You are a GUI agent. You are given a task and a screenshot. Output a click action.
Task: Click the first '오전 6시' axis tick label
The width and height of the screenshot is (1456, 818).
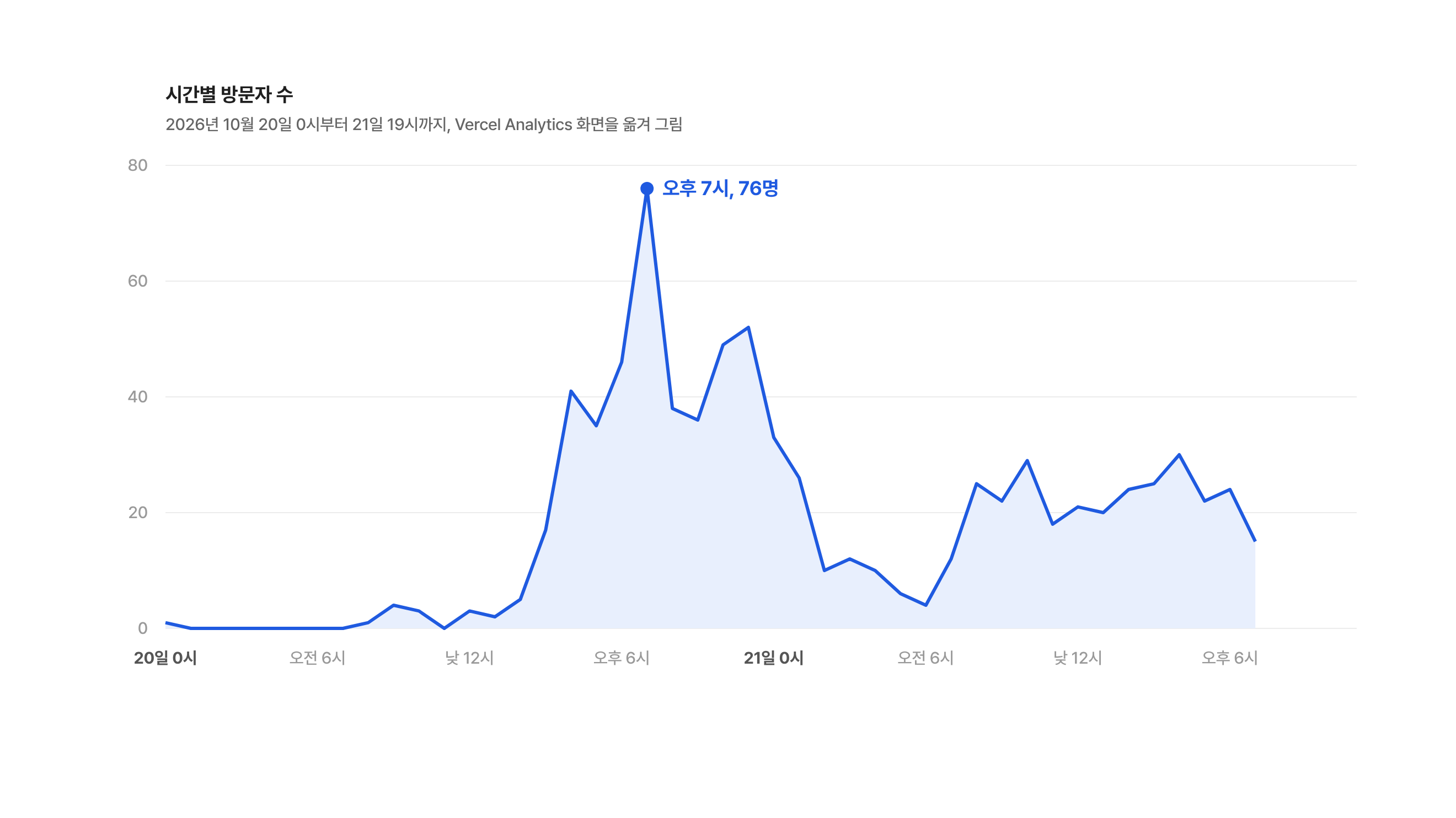click(317, 658)
